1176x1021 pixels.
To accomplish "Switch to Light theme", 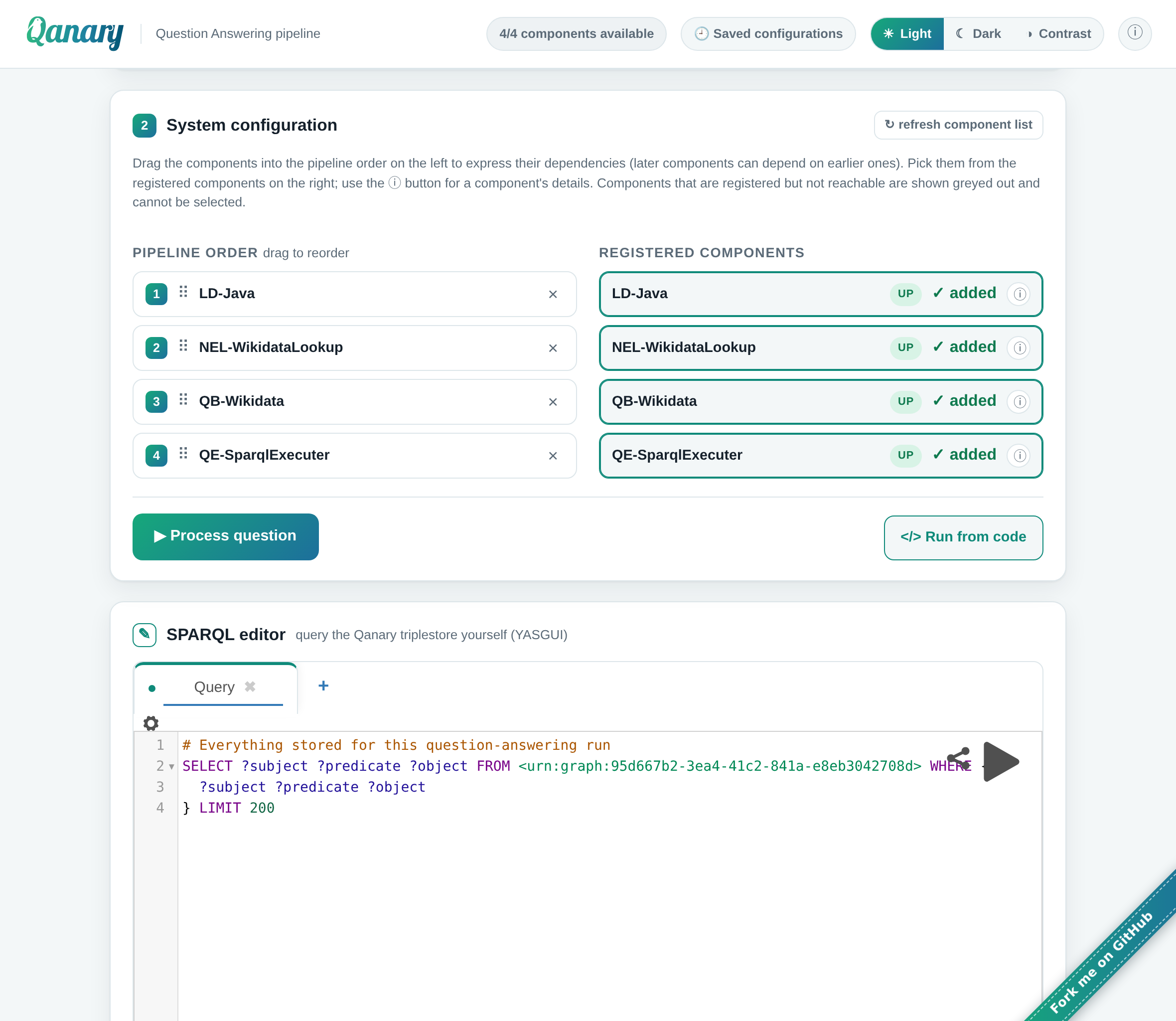I will pos(907,33).
